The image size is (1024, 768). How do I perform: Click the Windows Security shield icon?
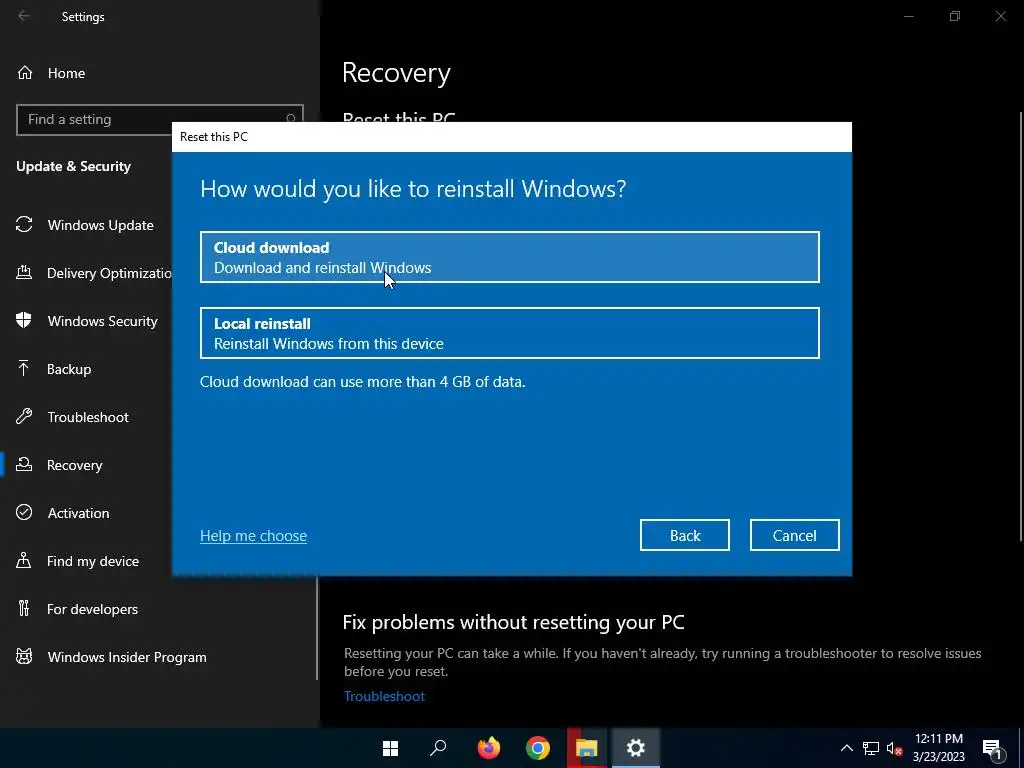(24, 321)
